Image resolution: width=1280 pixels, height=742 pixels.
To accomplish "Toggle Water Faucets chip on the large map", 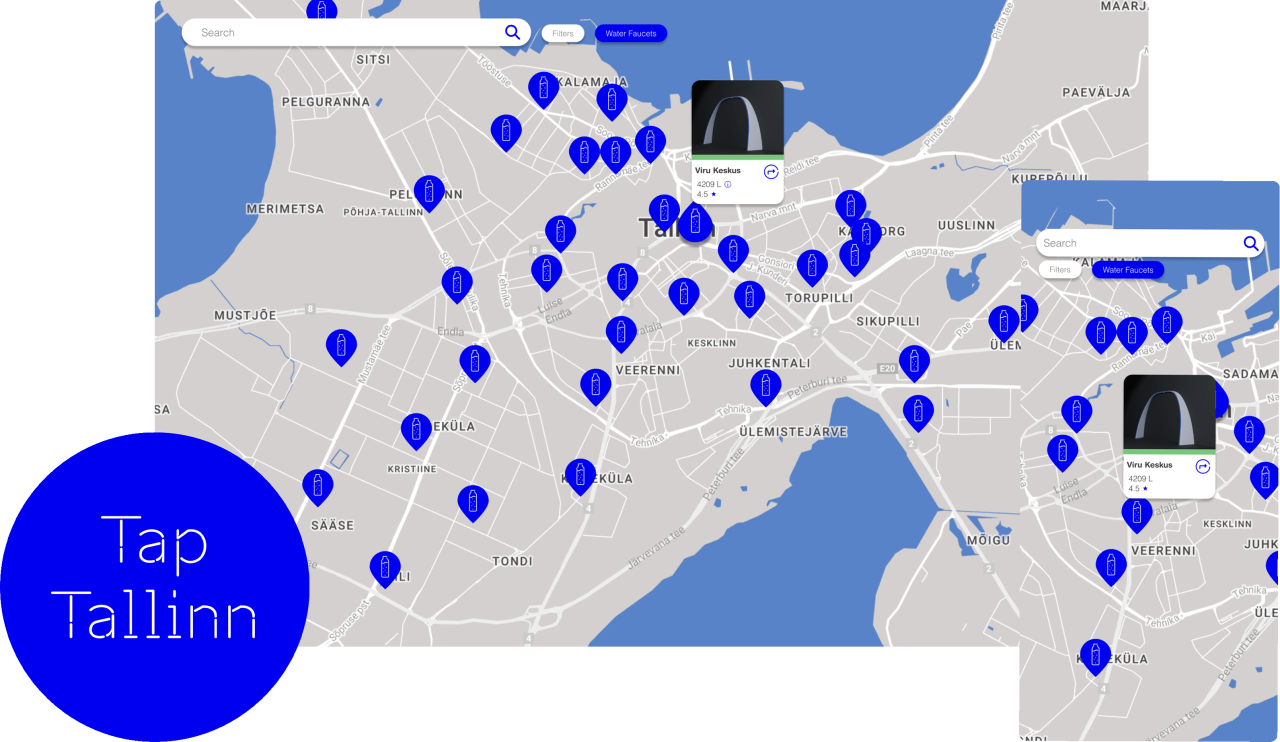I will tap(631, 34).
